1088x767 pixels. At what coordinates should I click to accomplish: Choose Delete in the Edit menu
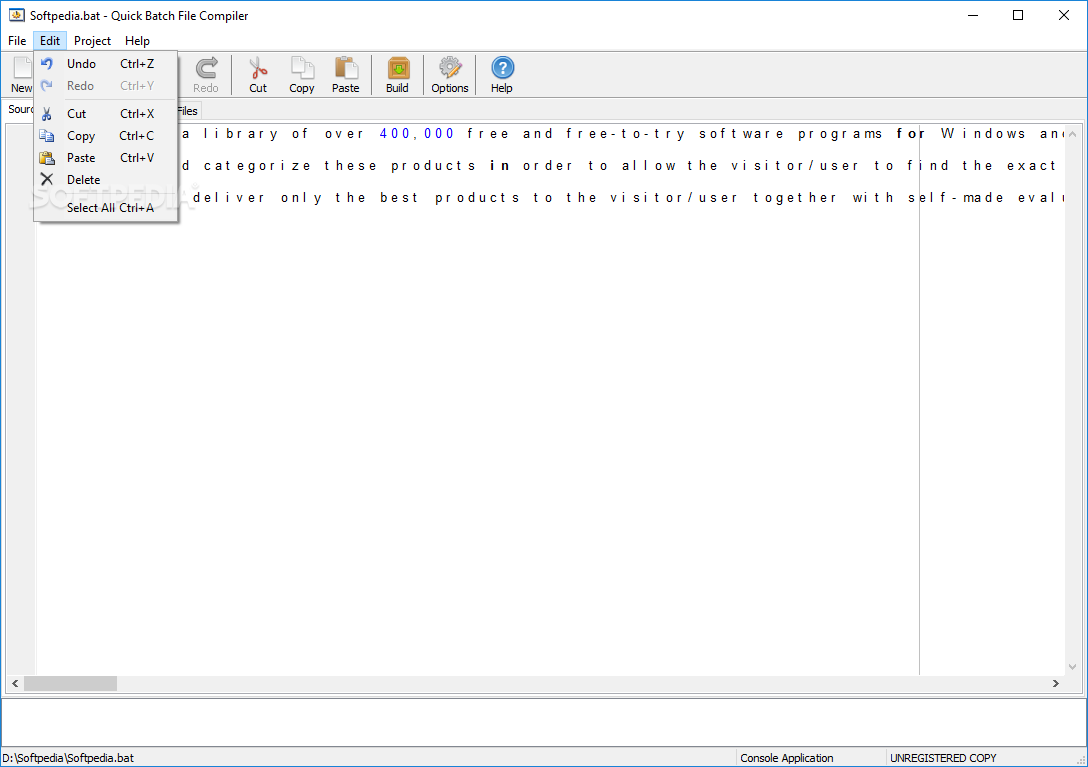(105, 180)
